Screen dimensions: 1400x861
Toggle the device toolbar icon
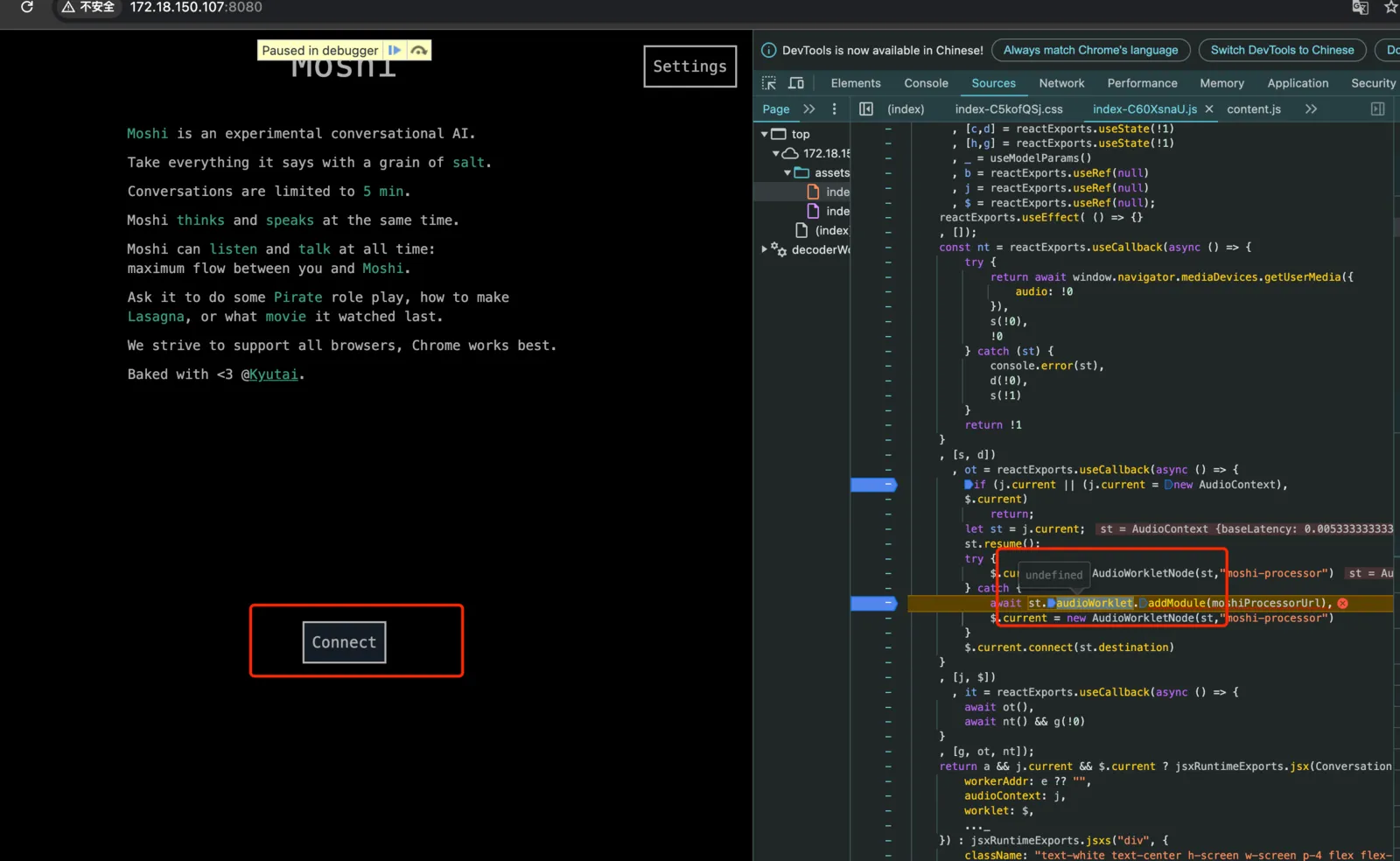pos(796,83)
